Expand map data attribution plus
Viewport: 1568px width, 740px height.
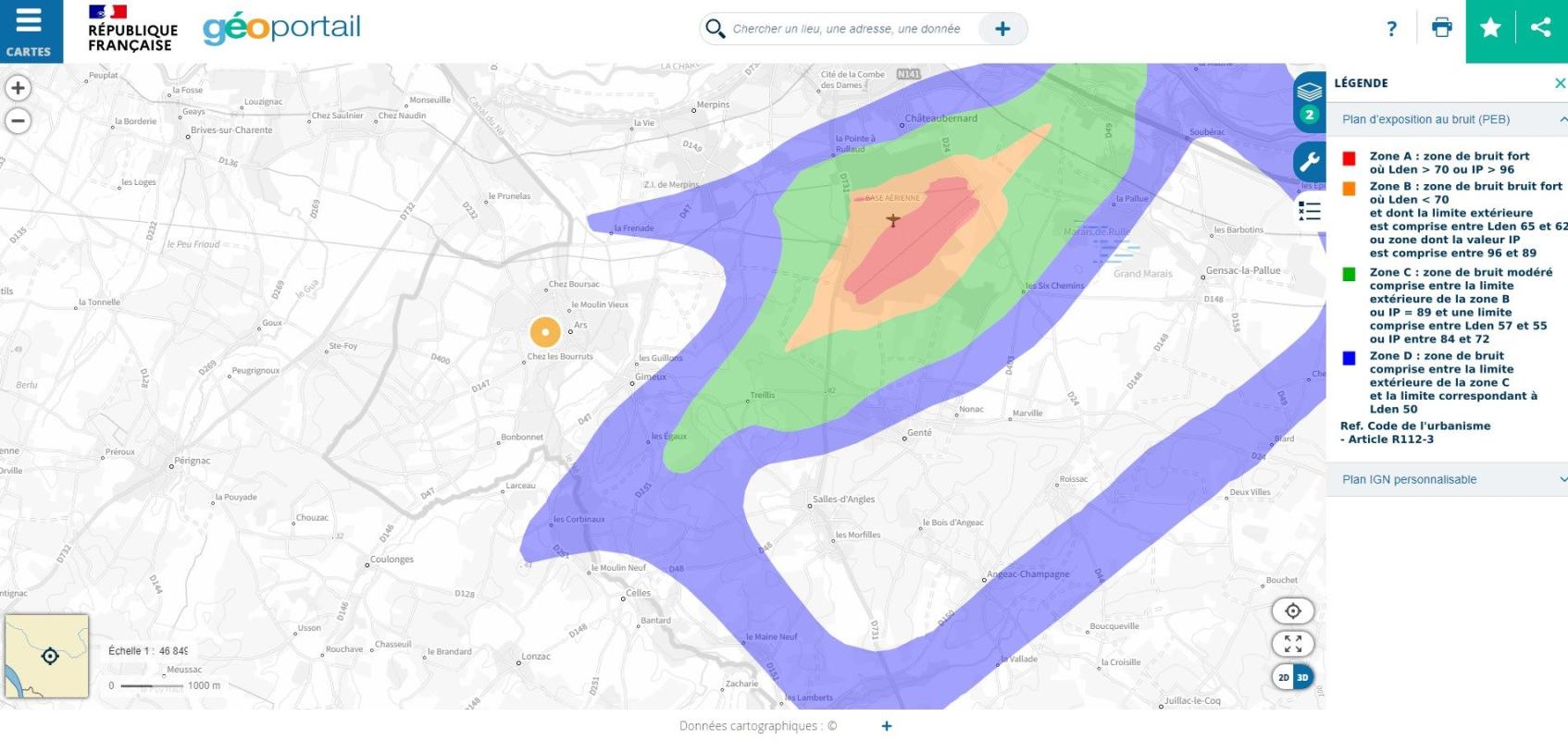887,726
